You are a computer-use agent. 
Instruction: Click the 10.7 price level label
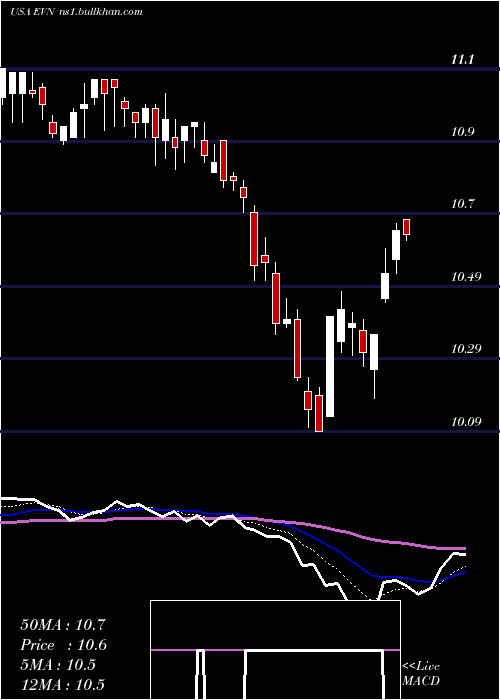pyautogui.click(x=462, y=204)
